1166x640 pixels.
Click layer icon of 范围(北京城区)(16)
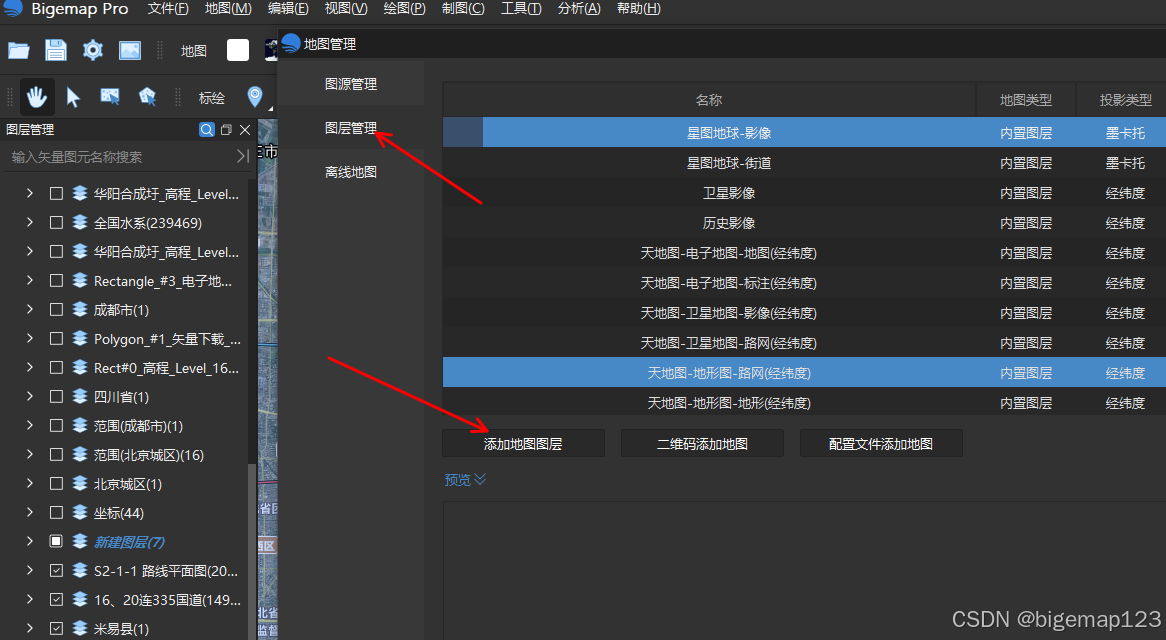pyautogui.click(x=80, y=454)
